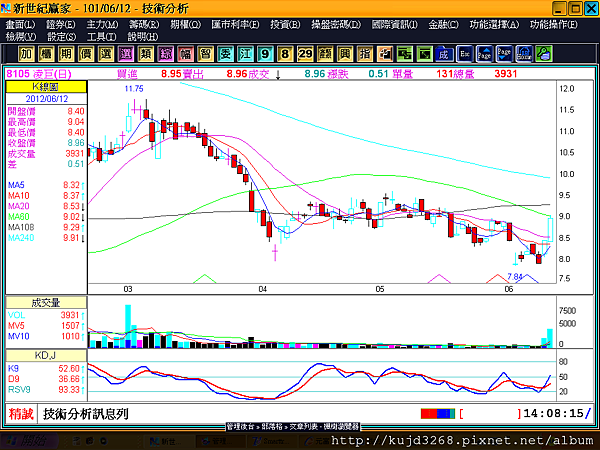Open the 匯市利率(E) menu
Screen dimensions: 600x450
[235, 24]
